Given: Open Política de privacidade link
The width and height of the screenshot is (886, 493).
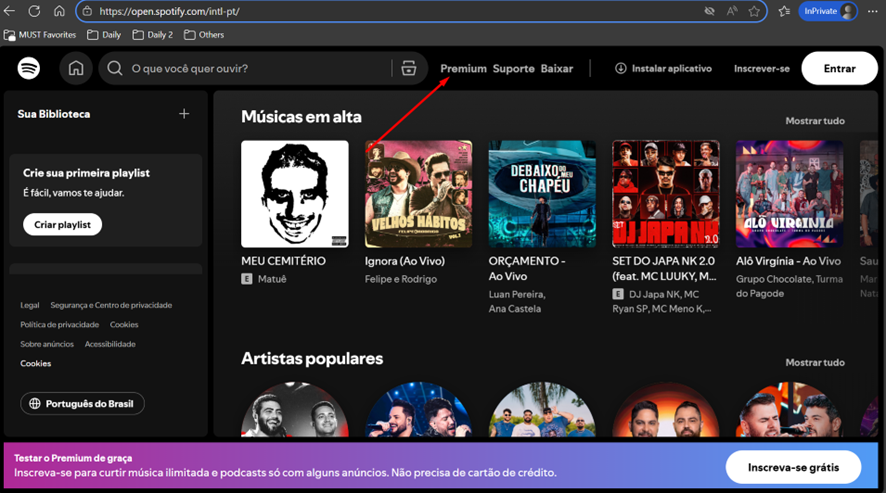Looking at the screenshot, I should tap(59, 325).
